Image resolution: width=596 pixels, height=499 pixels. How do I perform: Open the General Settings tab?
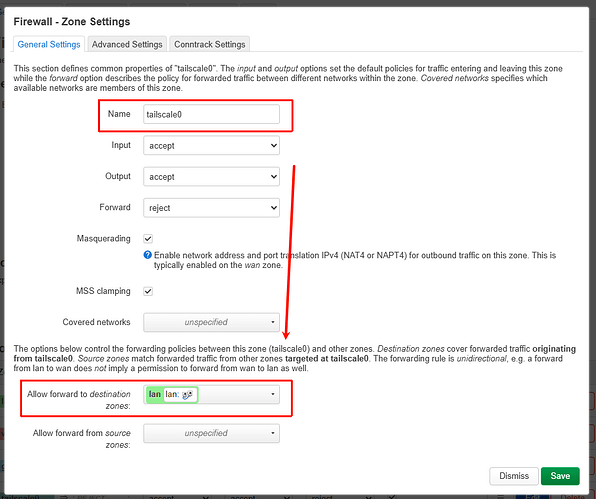tap(49, 44)
